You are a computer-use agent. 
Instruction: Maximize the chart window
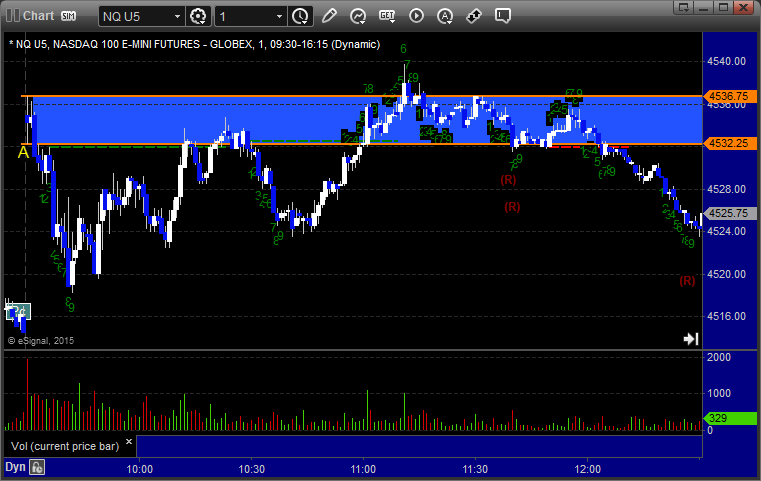723,7
